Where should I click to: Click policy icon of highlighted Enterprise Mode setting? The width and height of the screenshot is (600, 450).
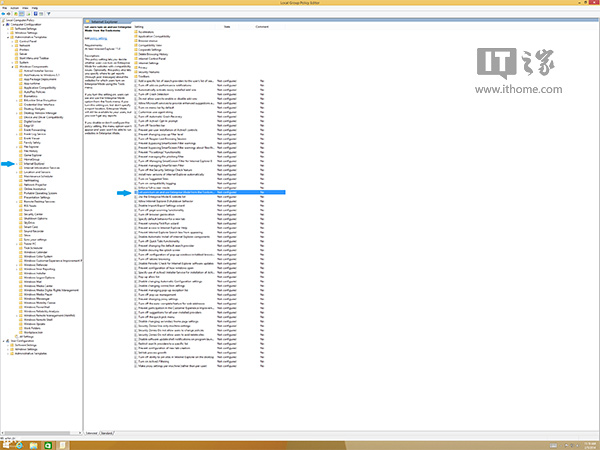click(136, 192)
